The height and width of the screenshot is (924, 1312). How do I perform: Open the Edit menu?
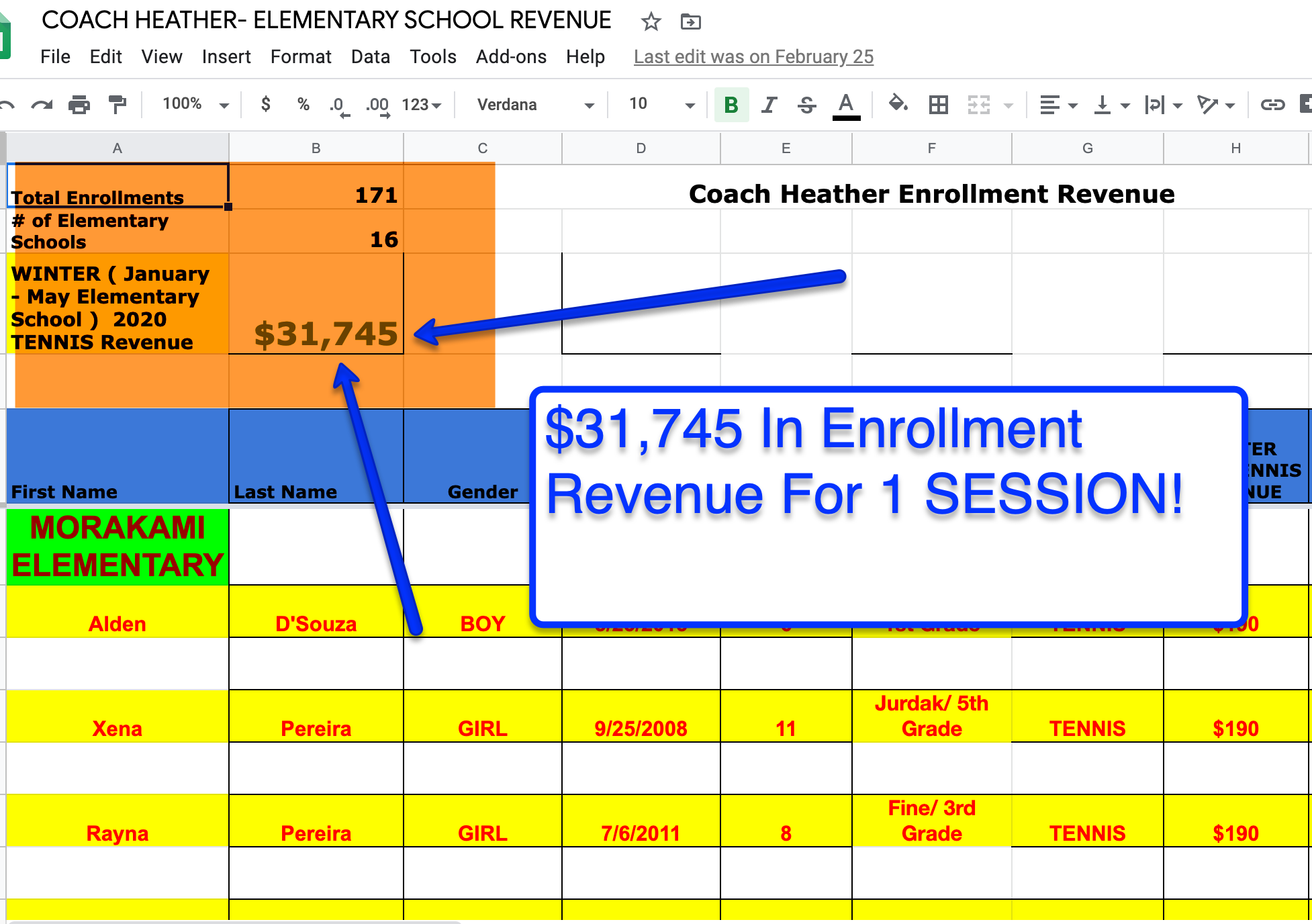click(x=105, y=57)
